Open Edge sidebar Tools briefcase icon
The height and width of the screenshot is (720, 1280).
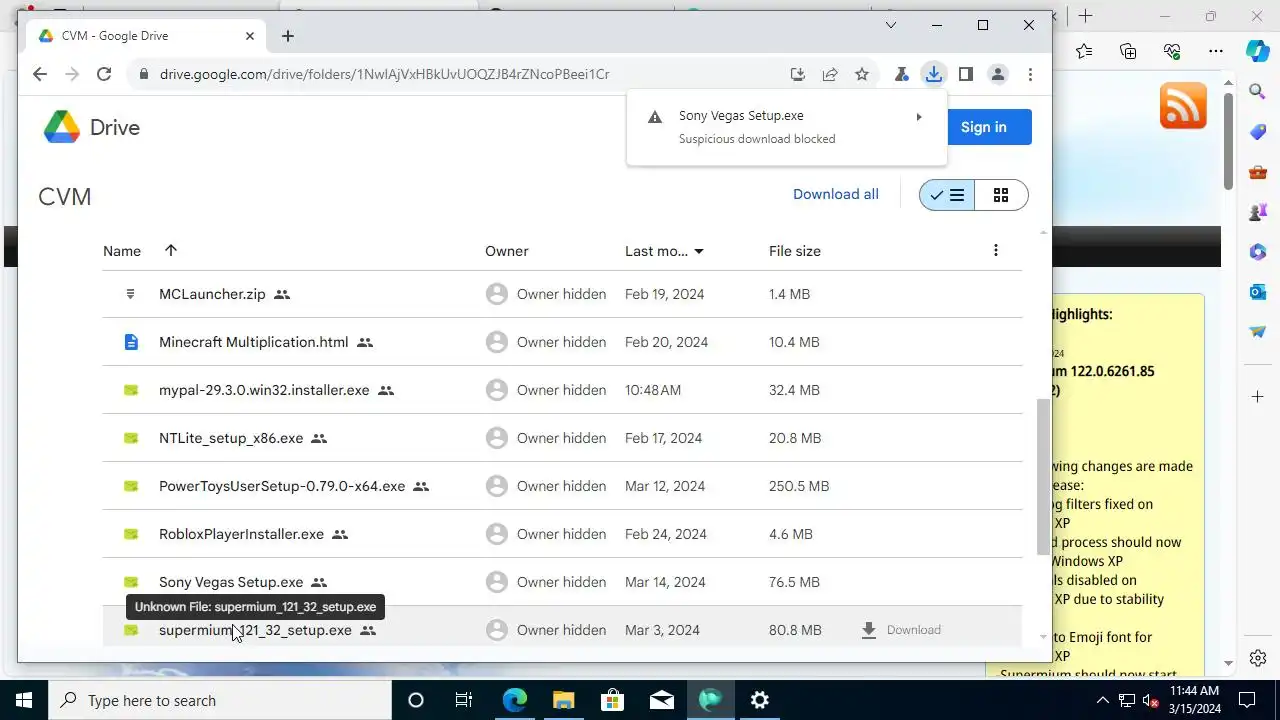coord(1258,172)
